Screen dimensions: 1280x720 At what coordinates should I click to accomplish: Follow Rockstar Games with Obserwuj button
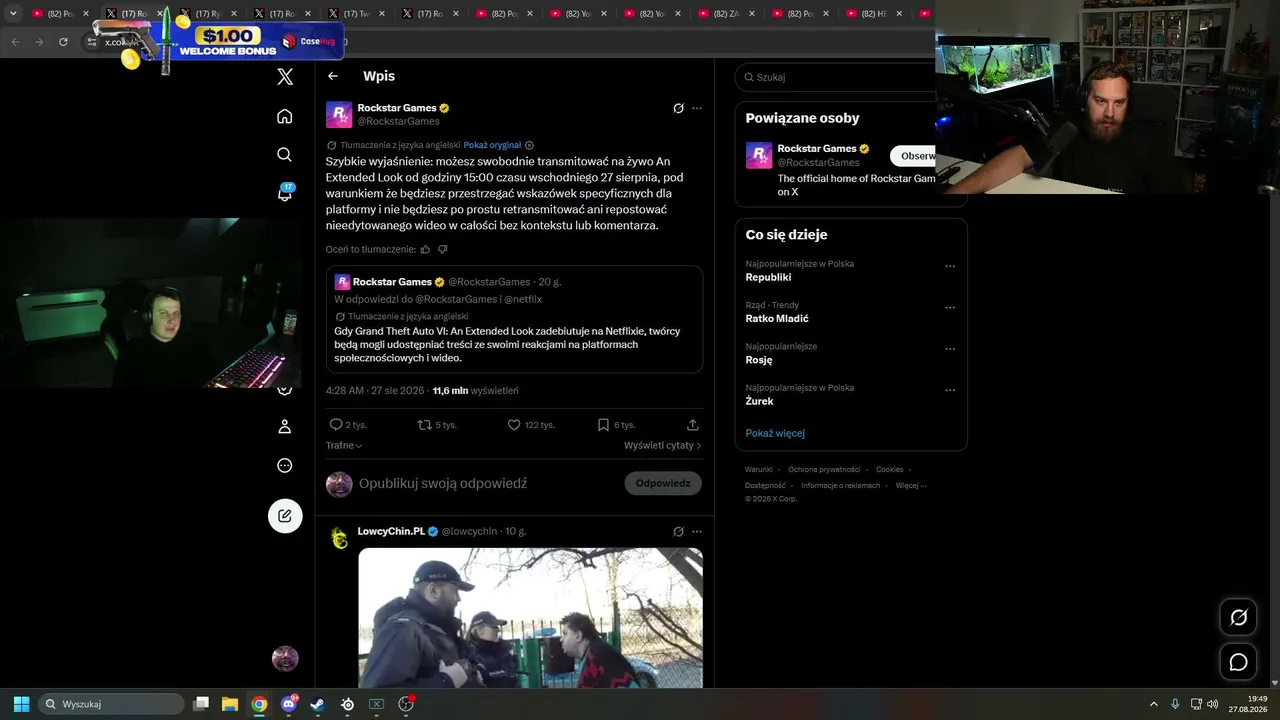pos(914,156)
